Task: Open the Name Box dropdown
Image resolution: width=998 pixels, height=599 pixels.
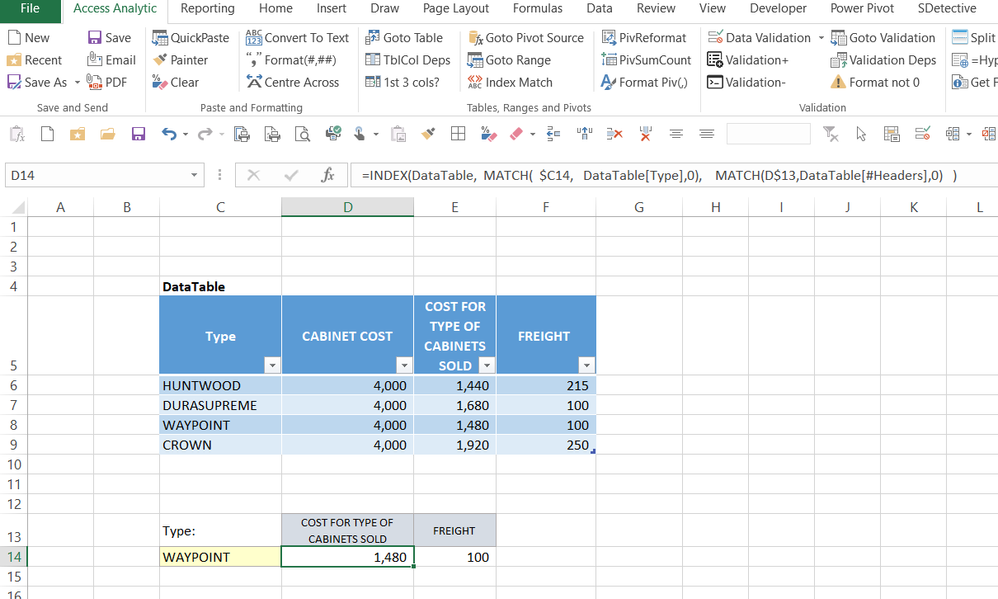Action: coord(194,175)
